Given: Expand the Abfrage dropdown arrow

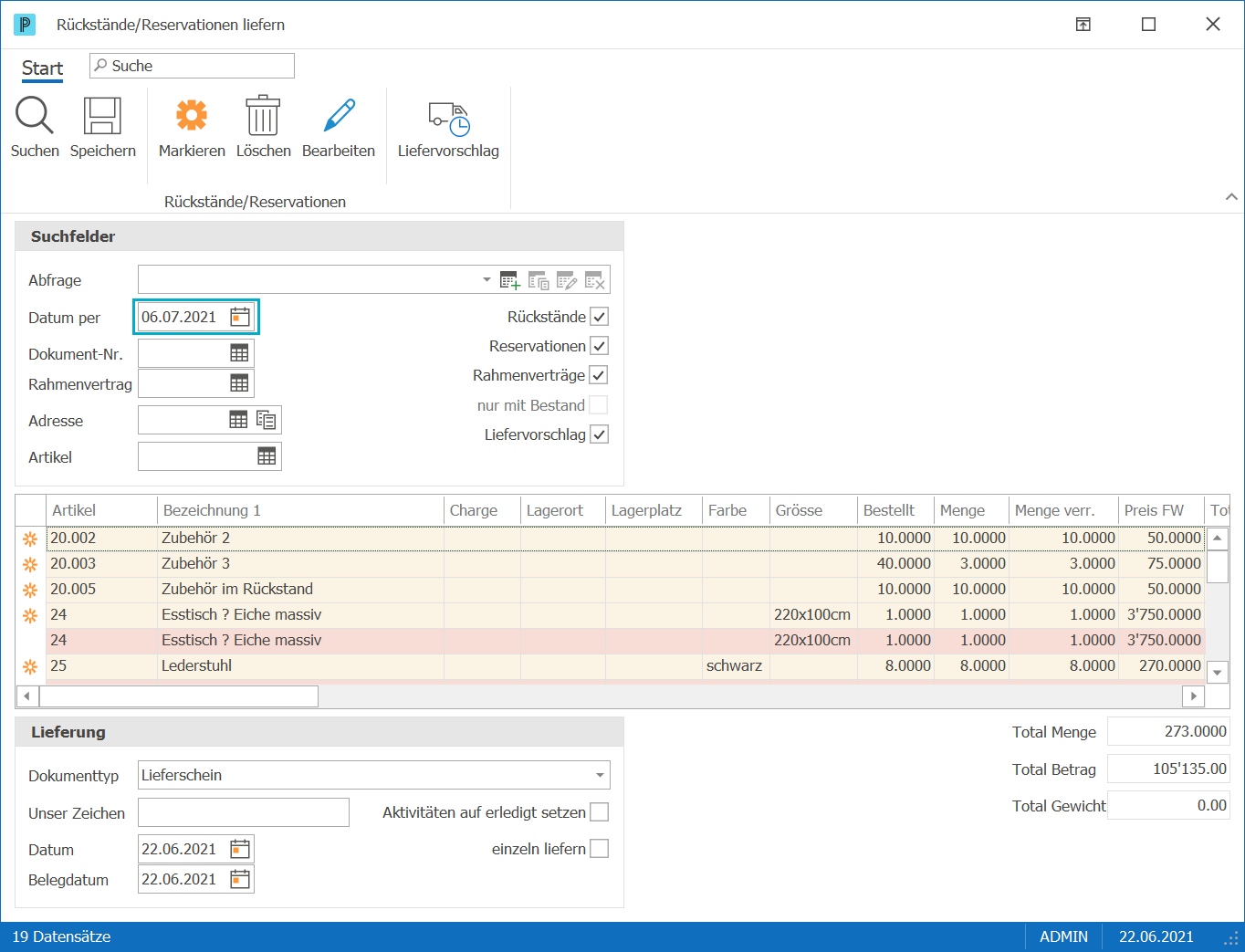Looking at the screenshot, I should pyautogui.click(x=486, y=279).
